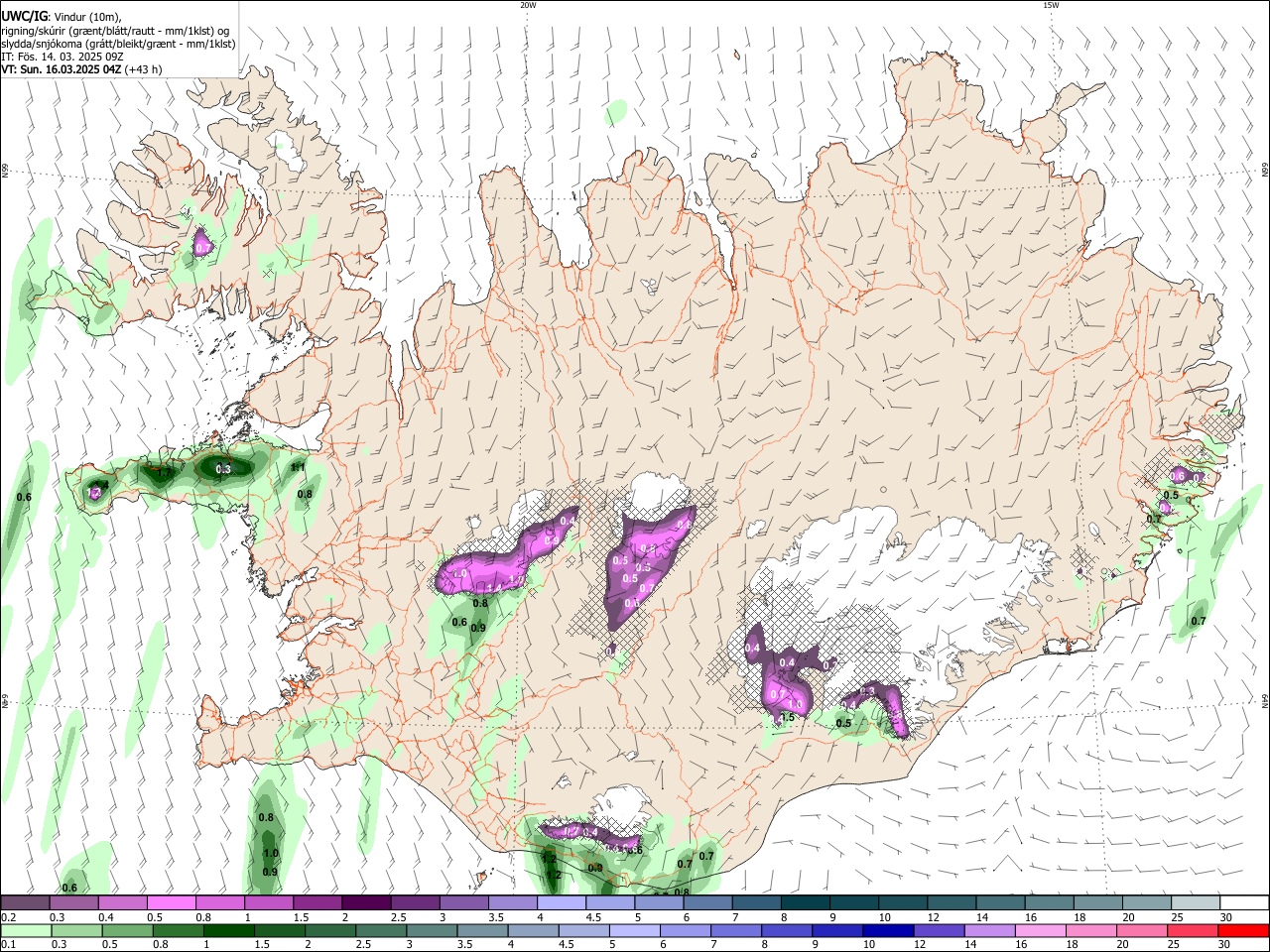Click the "VT: Sun. 16.03.2025 04Z (+43 h)" line
The image size is (1270, 952).
click(x=81, y=69)
